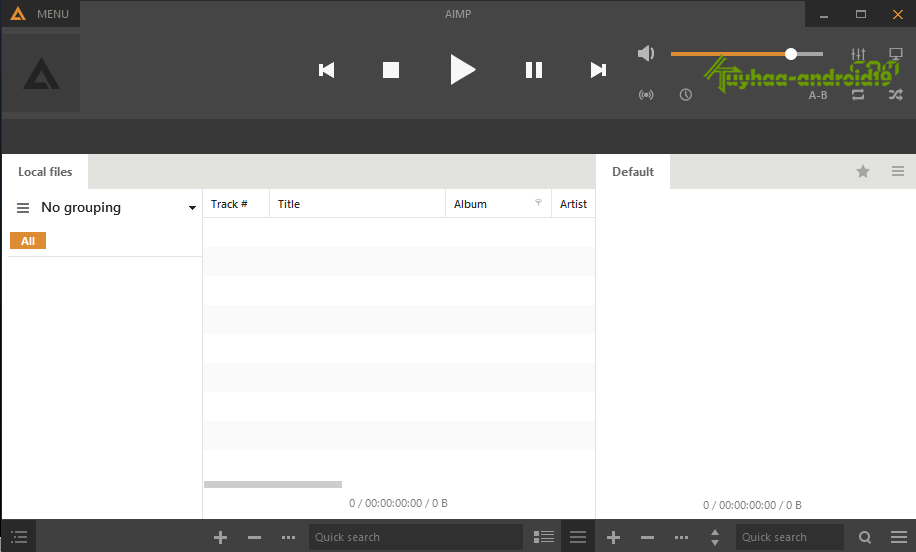Open the visualization monitor icon
Screen dimensions: 916x552
coord(896,54)
